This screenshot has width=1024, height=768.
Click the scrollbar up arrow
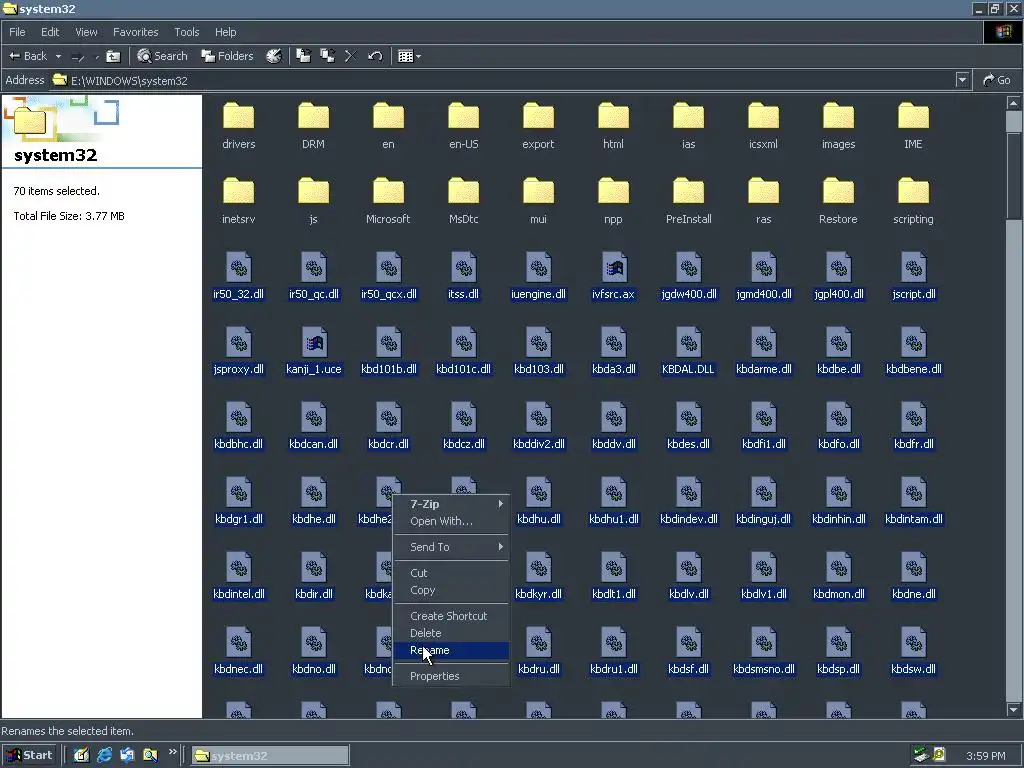coord(1014,103)
